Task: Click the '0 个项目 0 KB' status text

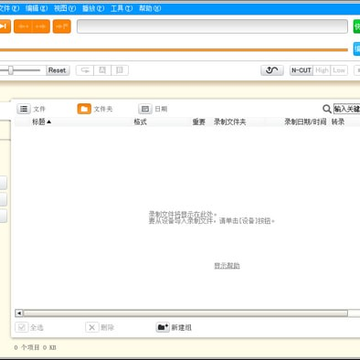Action: coord(35,348)
